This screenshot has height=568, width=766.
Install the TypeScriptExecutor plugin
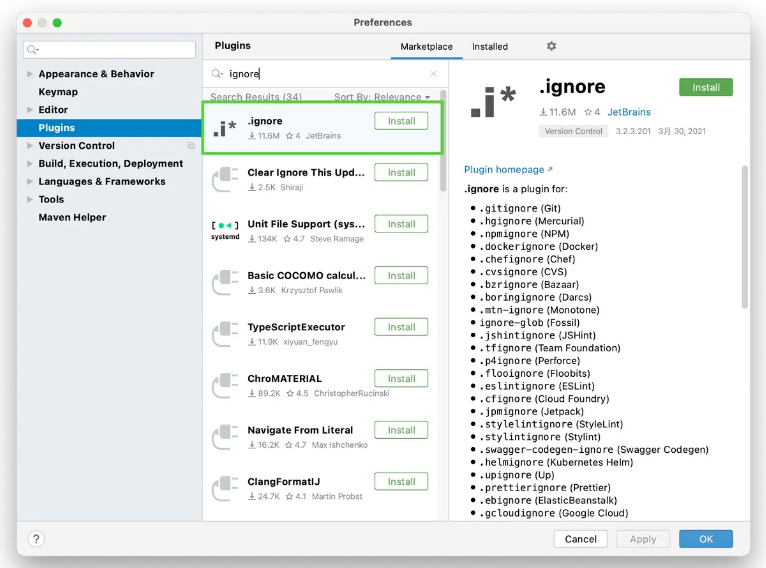point(401,327)
